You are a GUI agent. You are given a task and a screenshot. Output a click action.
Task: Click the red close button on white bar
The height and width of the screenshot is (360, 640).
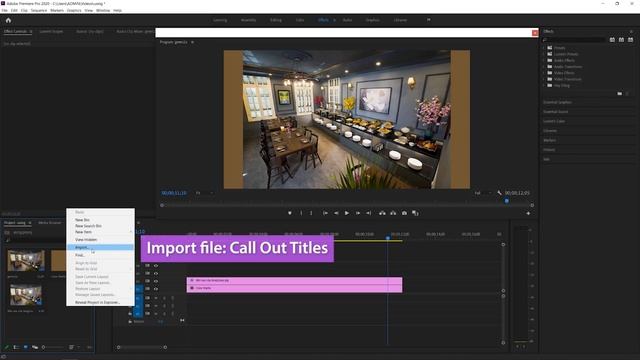point(535,33)
